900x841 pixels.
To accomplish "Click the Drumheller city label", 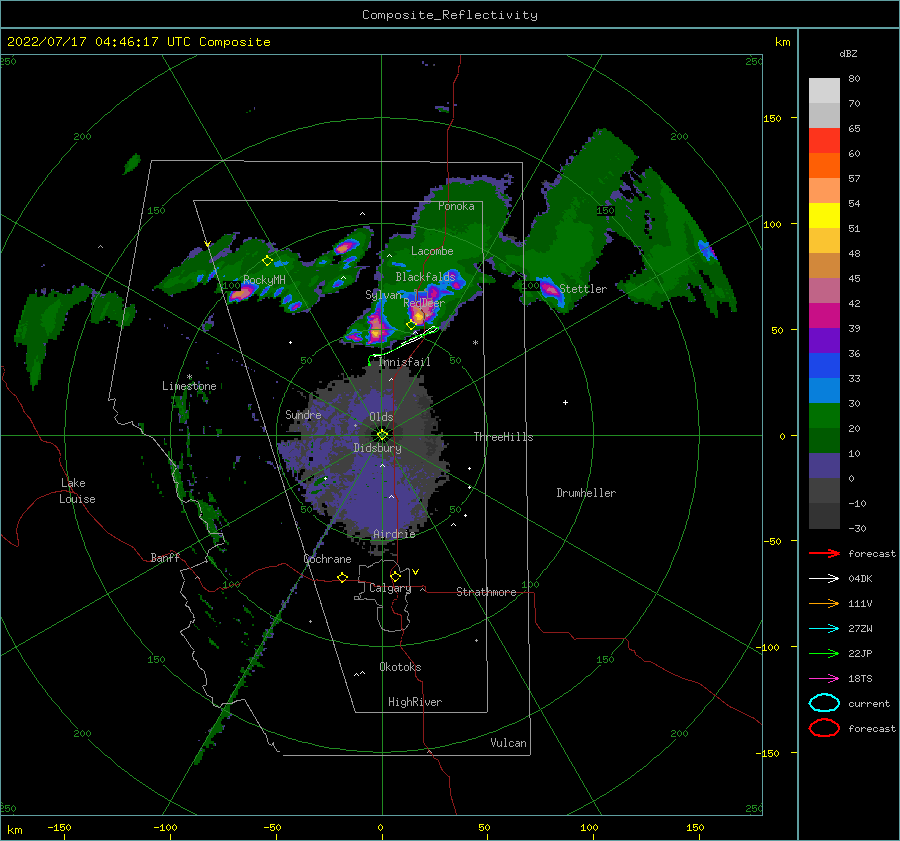I will point(586,493).
